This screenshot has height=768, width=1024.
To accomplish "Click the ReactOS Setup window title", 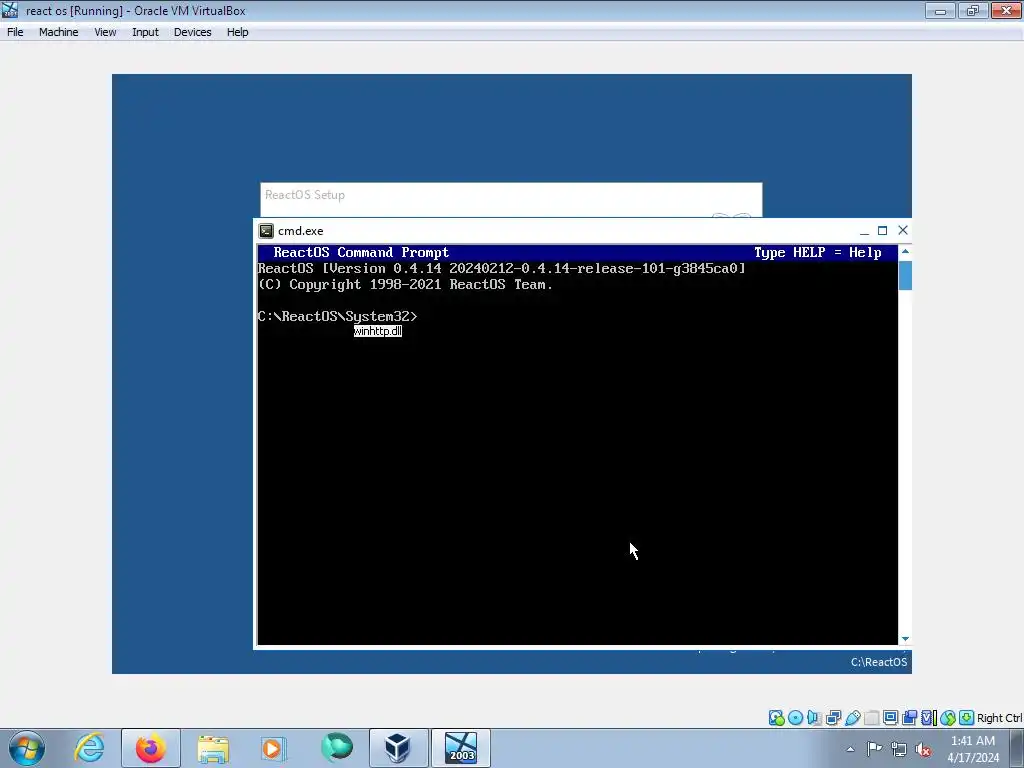I will click(305, 195).
